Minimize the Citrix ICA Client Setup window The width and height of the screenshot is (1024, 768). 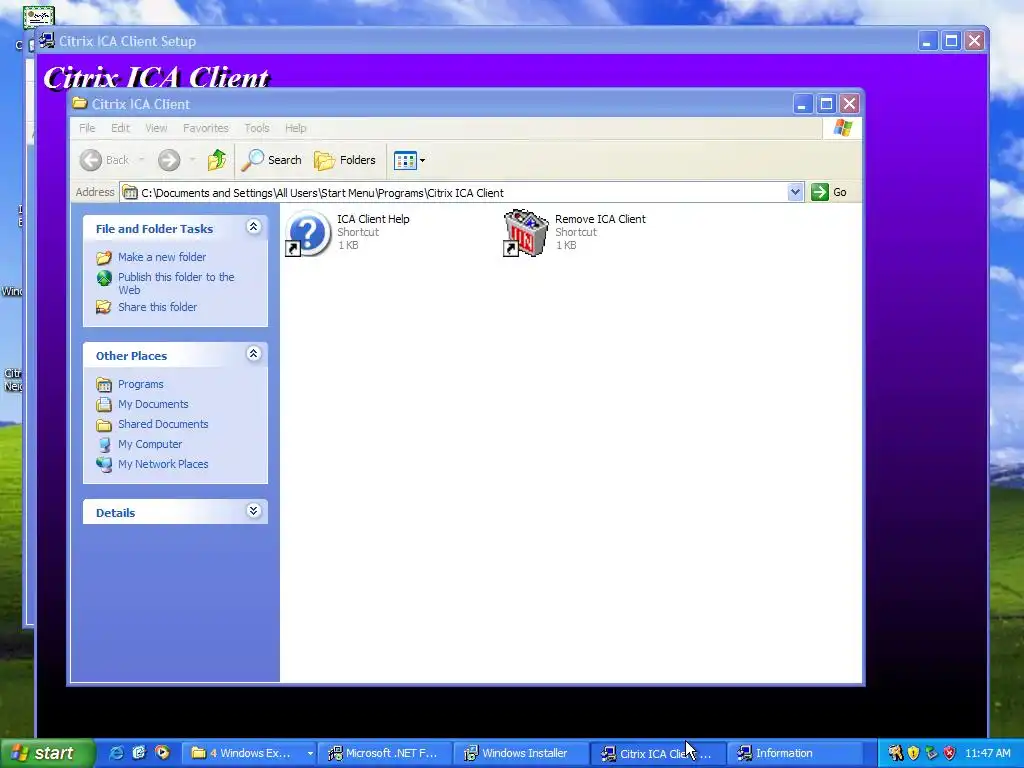[927, 41]
